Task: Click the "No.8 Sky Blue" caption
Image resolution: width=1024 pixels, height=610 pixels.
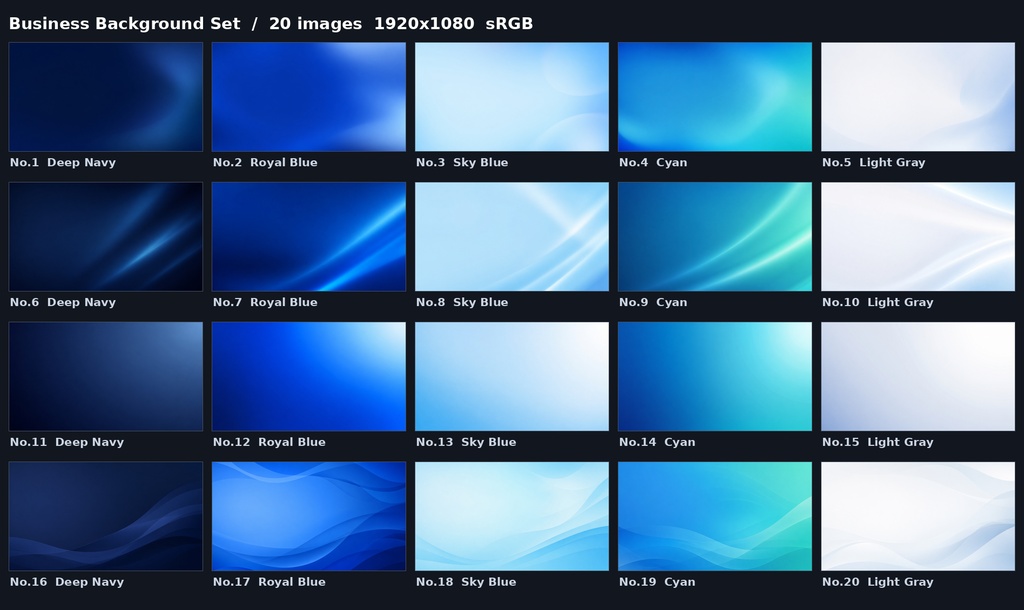Action: point(462,302)
